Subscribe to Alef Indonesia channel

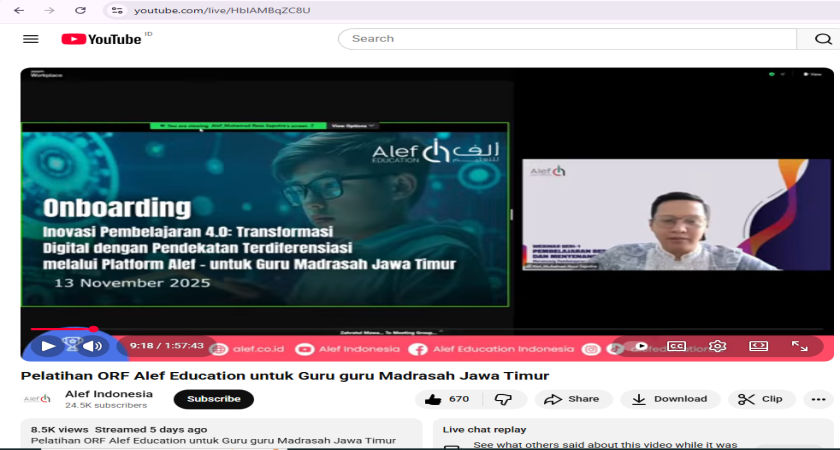(213, 399)
